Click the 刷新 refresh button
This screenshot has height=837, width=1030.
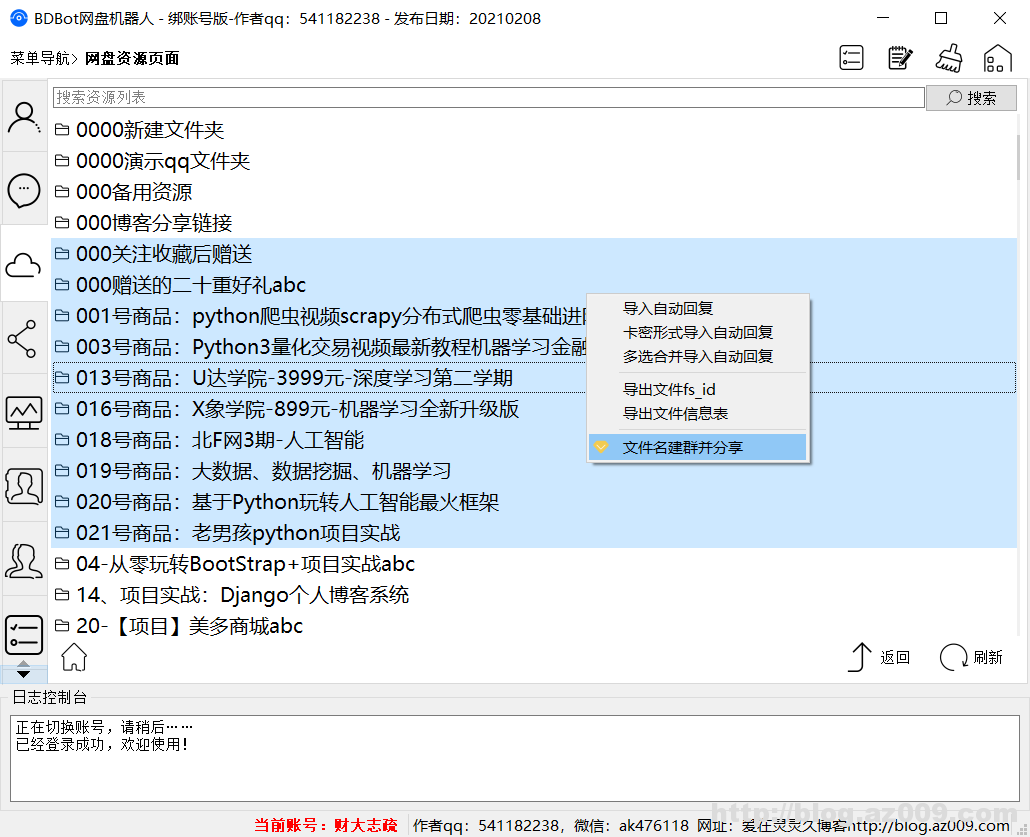[970, 657]
